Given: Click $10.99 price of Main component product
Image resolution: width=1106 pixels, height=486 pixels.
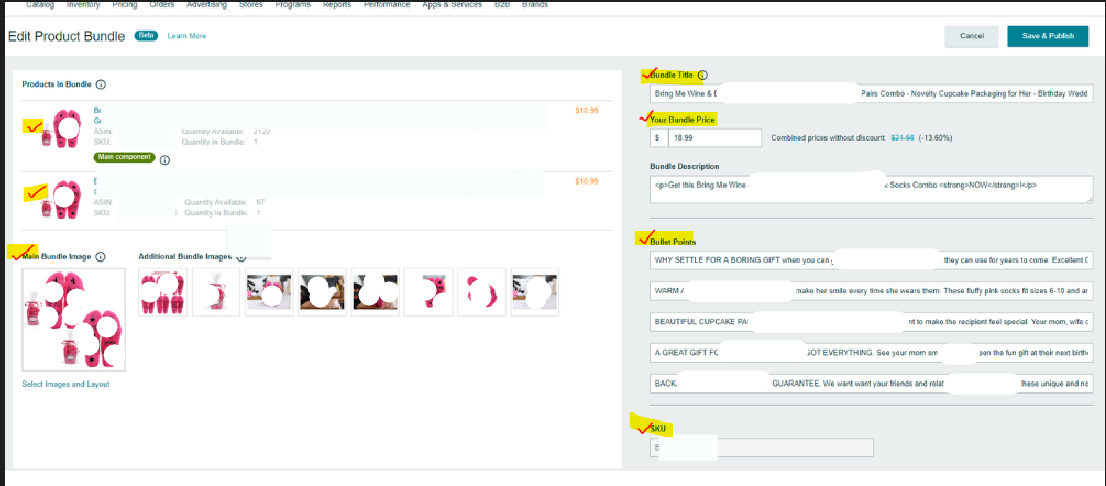Looking at the screenshot, I should [587, 110].
